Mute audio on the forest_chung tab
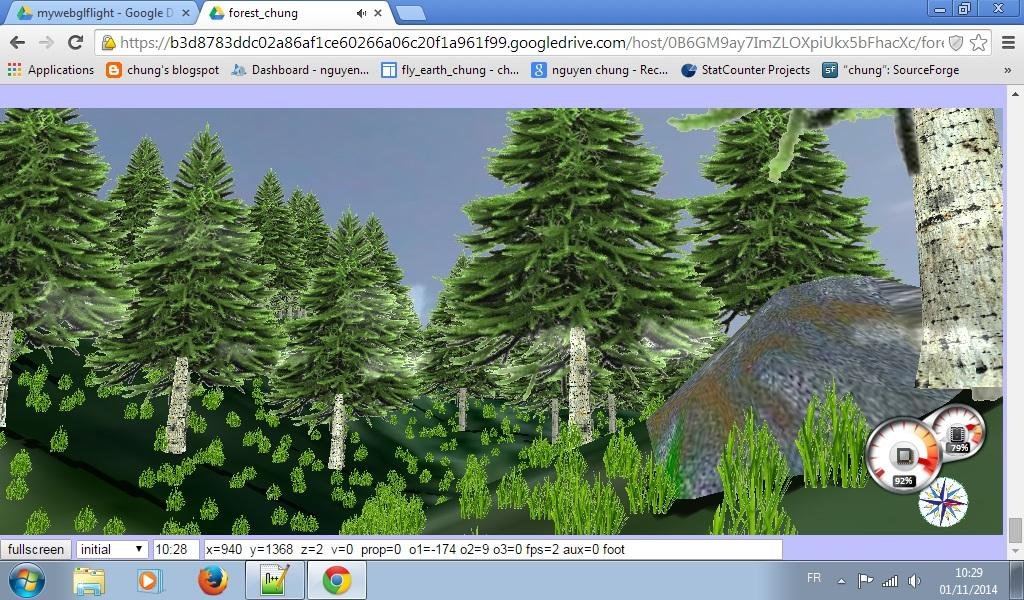This screenshot has height=600, width=1024. pyautogui.click(x=361, y=15)
